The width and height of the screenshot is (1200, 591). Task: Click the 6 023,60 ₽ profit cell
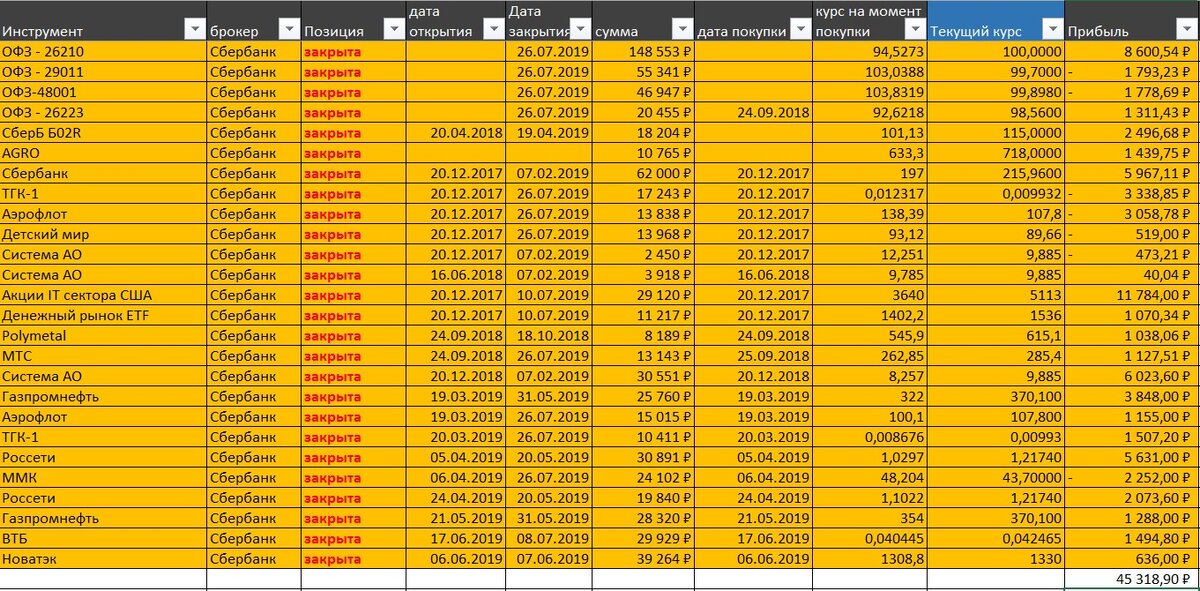[x=1132, y=376]
